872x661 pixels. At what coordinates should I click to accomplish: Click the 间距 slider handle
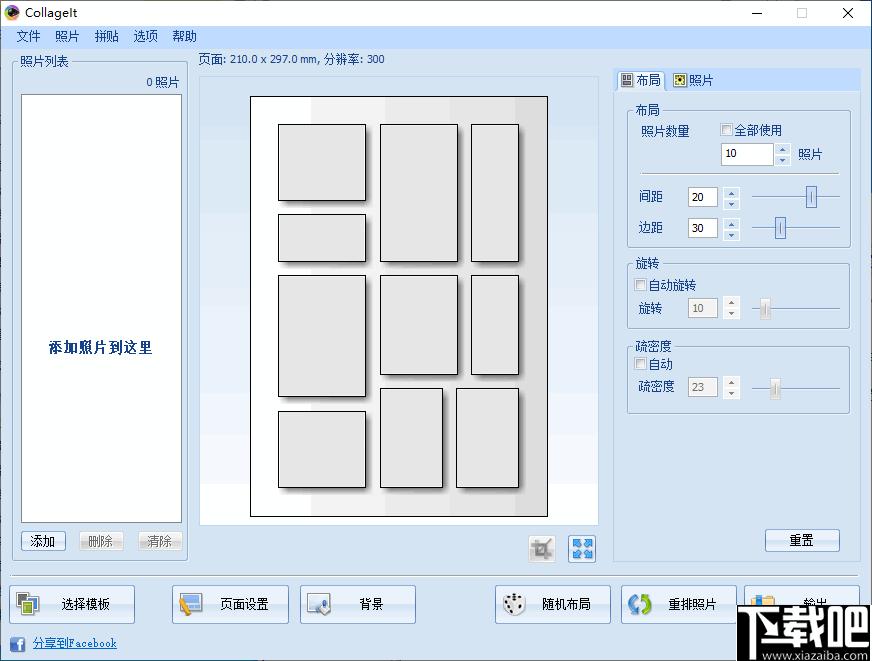[811, 197]
